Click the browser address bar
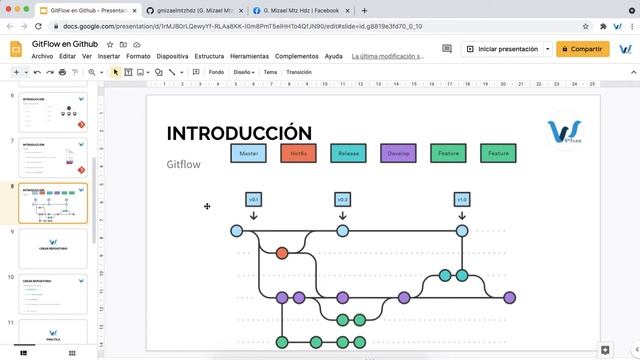This screenshot has height=360, width=640. click(x=314, y=26)
